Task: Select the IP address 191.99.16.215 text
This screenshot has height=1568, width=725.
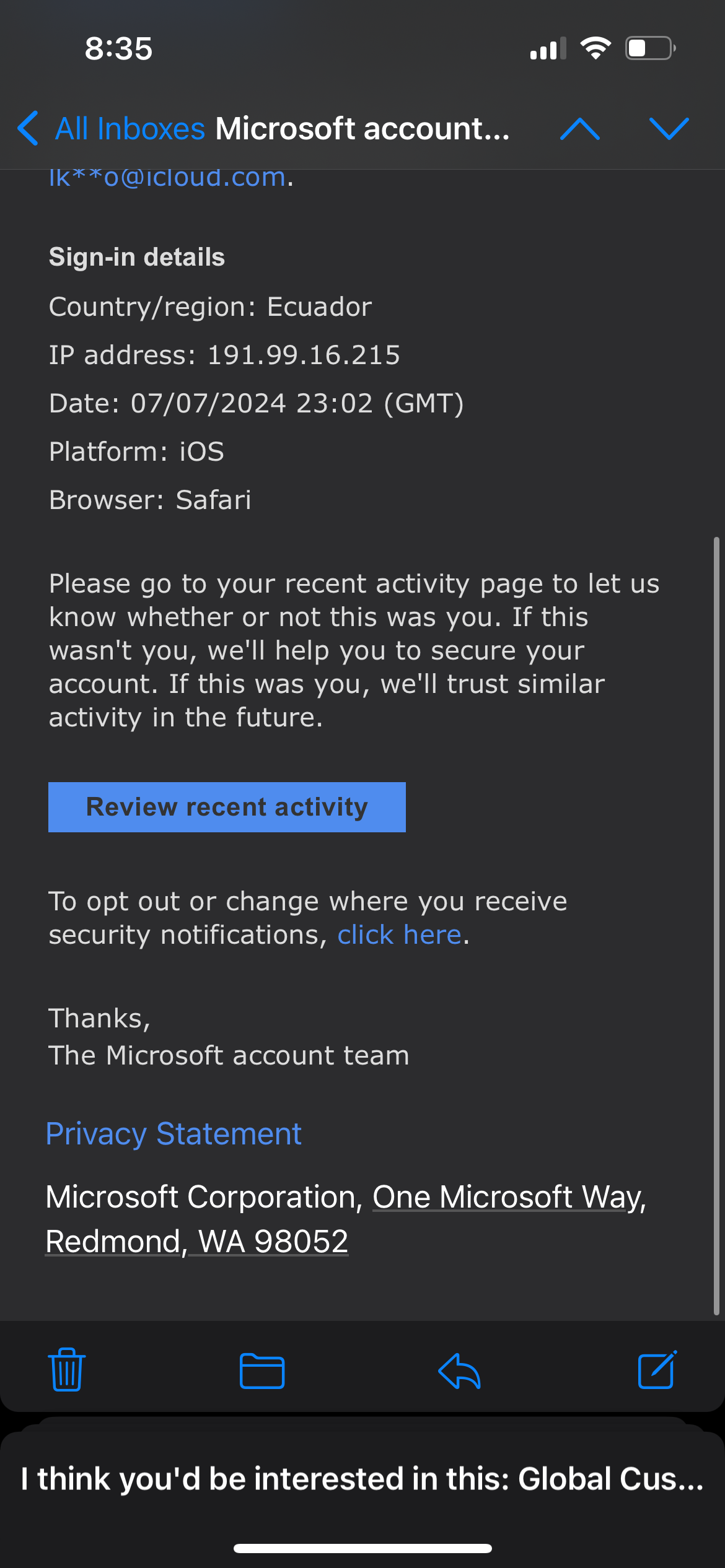Action: click(x=304, y=355)
